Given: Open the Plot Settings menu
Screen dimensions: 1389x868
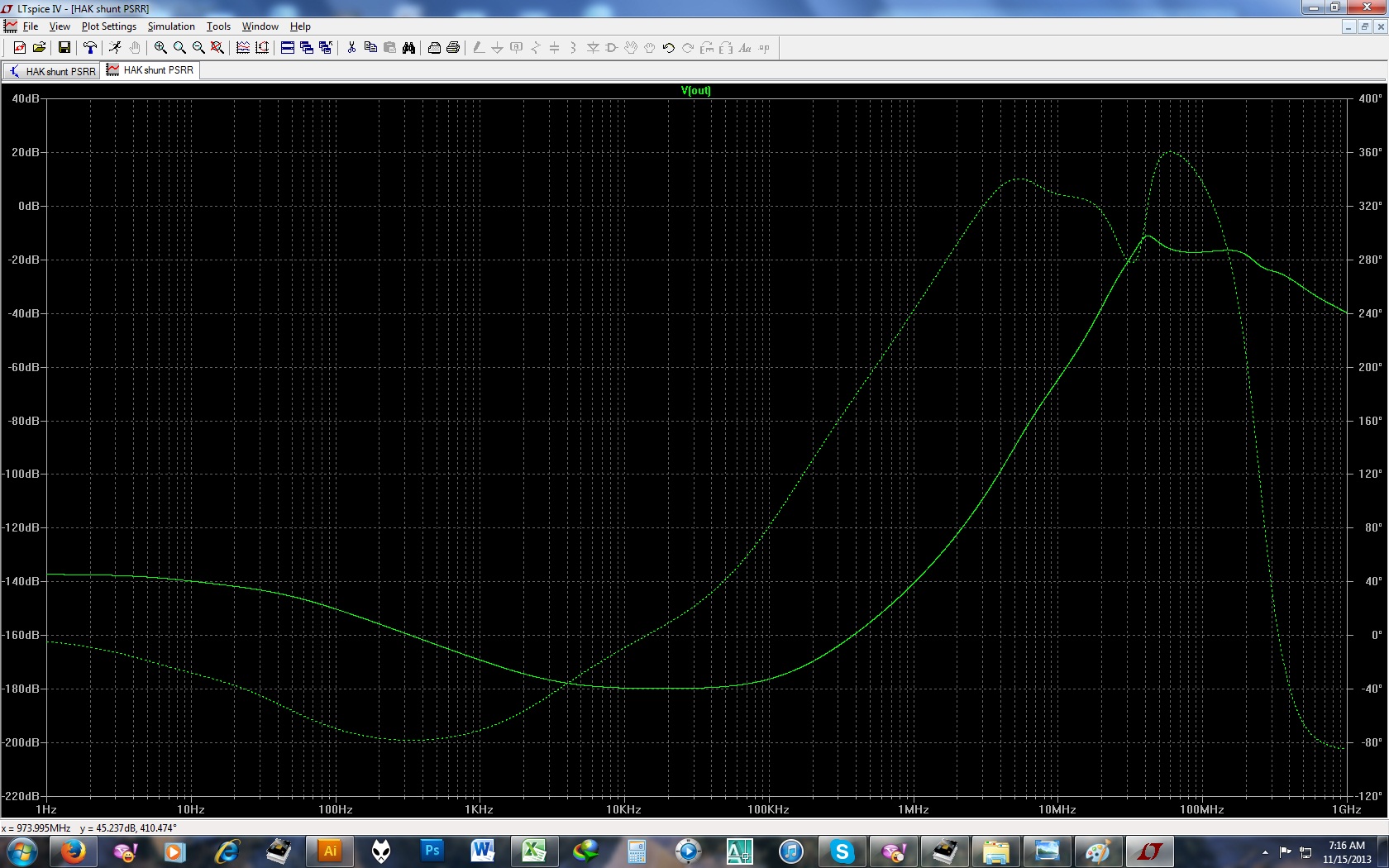Looking at the screenshot, I should [x=109, y=26].
